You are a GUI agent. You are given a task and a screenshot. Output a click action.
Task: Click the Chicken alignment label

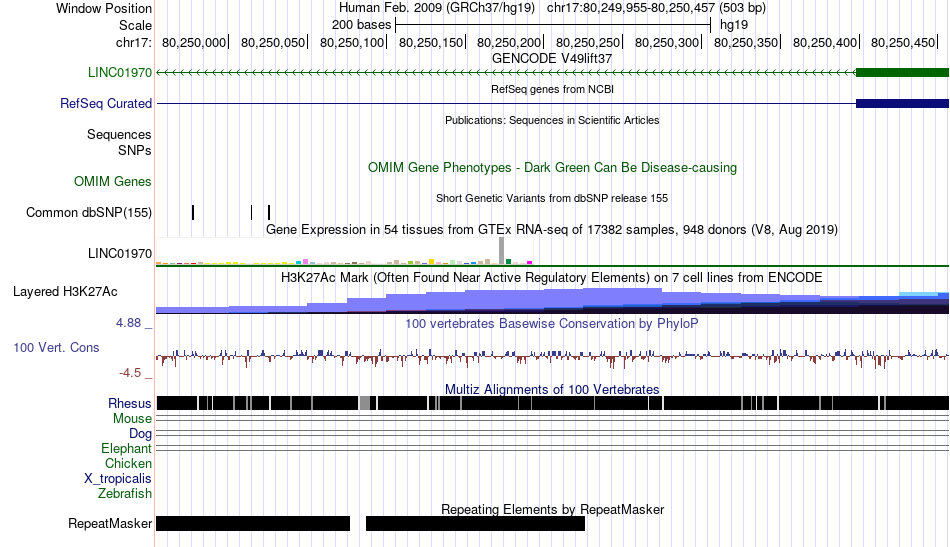tap(128, 463)
